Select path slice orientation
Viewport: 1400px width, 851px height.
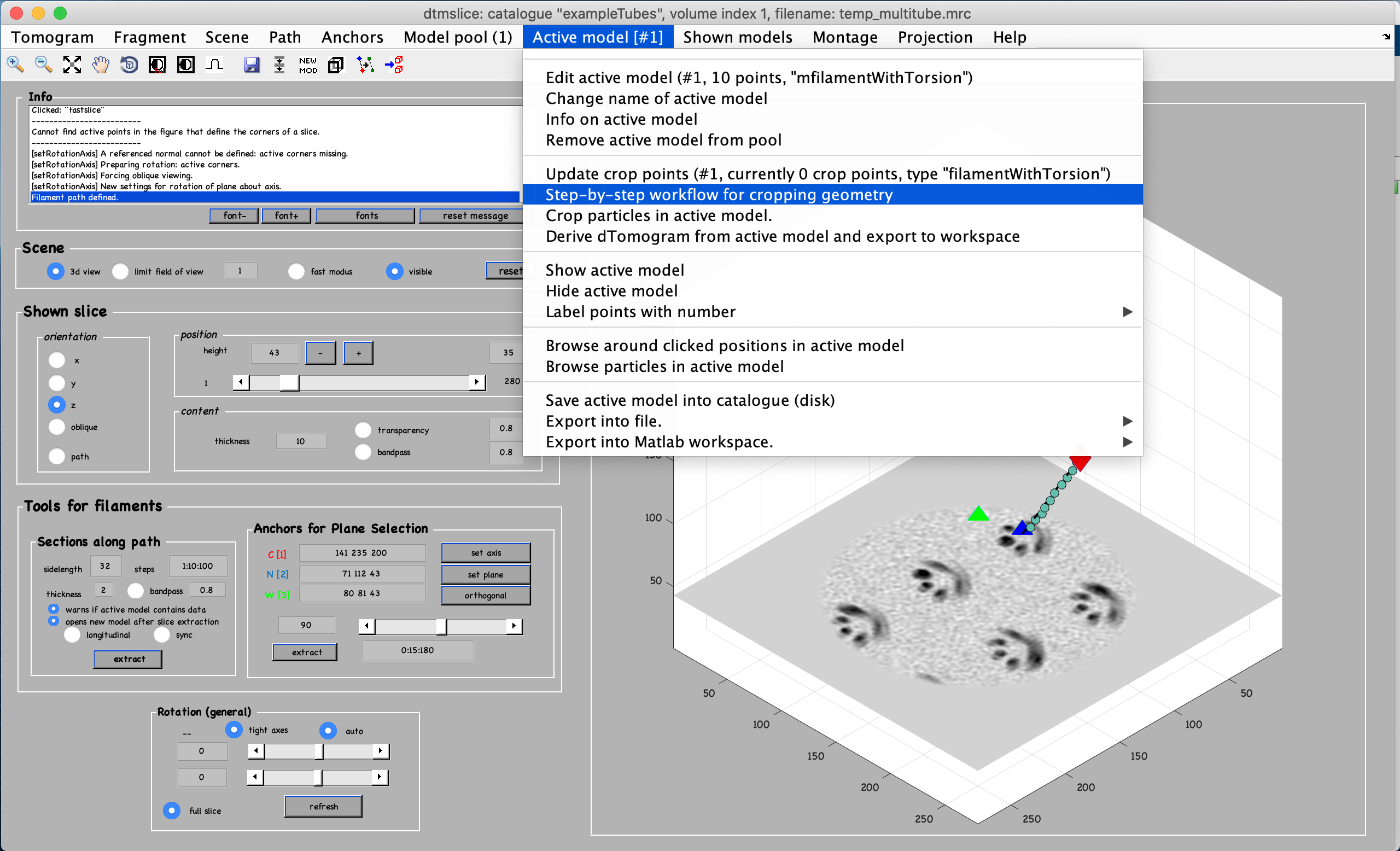pos(56,457)
